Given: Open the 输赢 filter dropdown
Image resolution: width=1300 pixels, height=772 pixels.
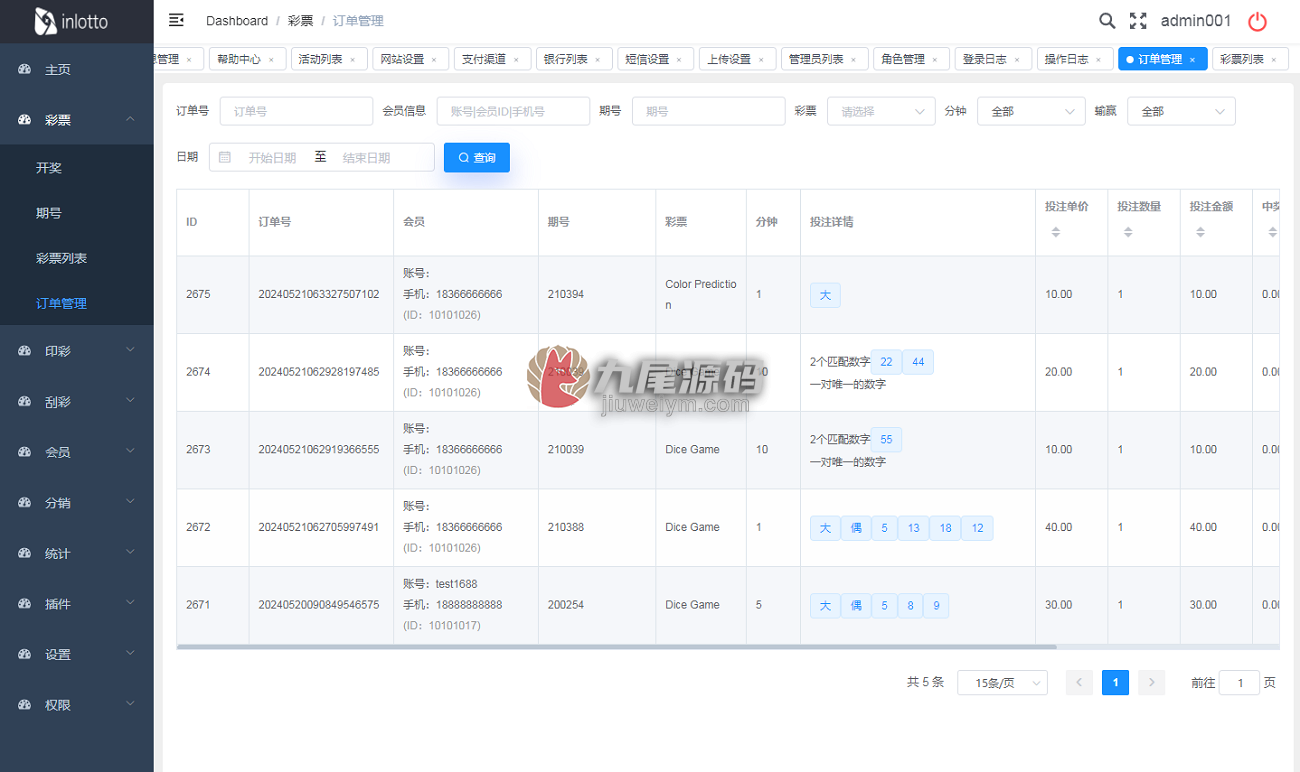Looking at the screenshot, I should [x=1181, y=111].
